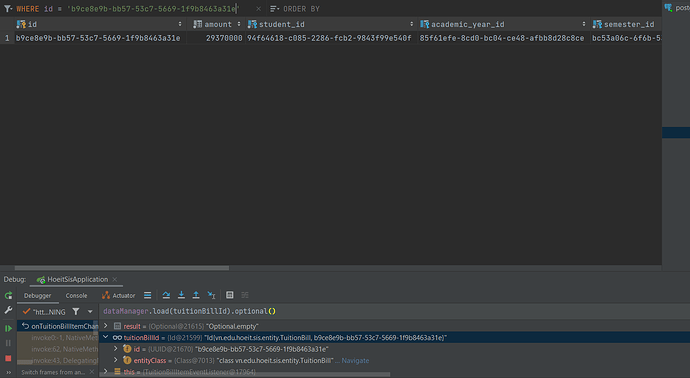Click the ORDER BY sort icon
The width and height of the screenshot is (690, 378).
tap(275, 9)
